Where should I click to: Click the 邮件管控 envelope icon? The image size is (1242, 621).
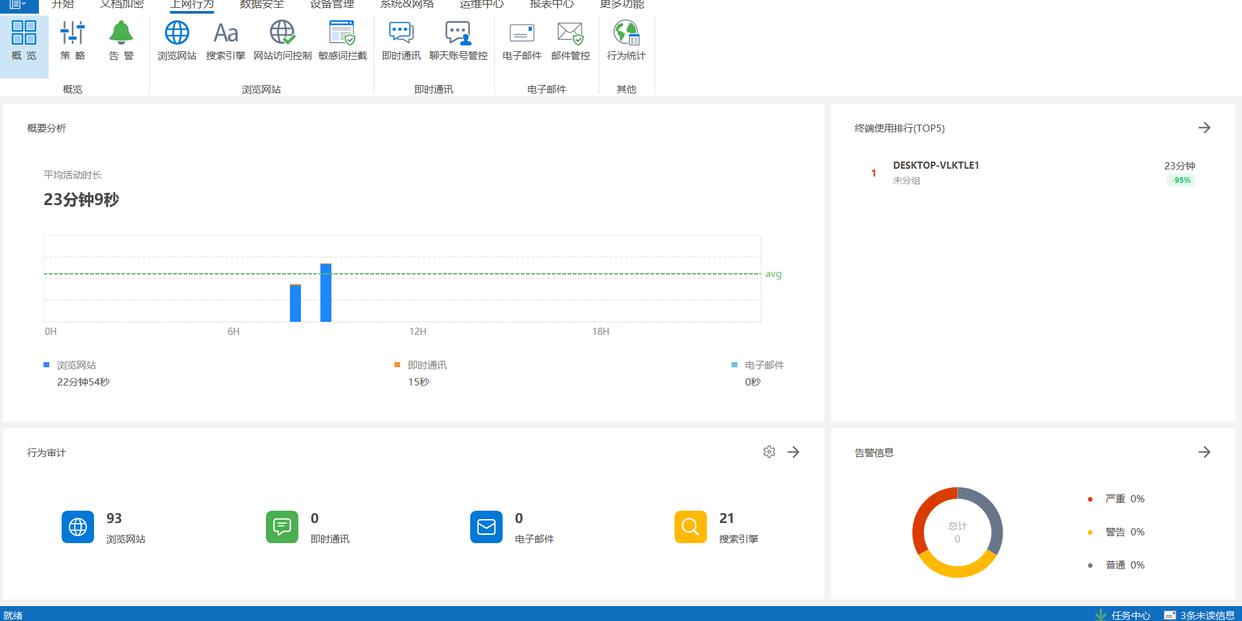(570, 40)
